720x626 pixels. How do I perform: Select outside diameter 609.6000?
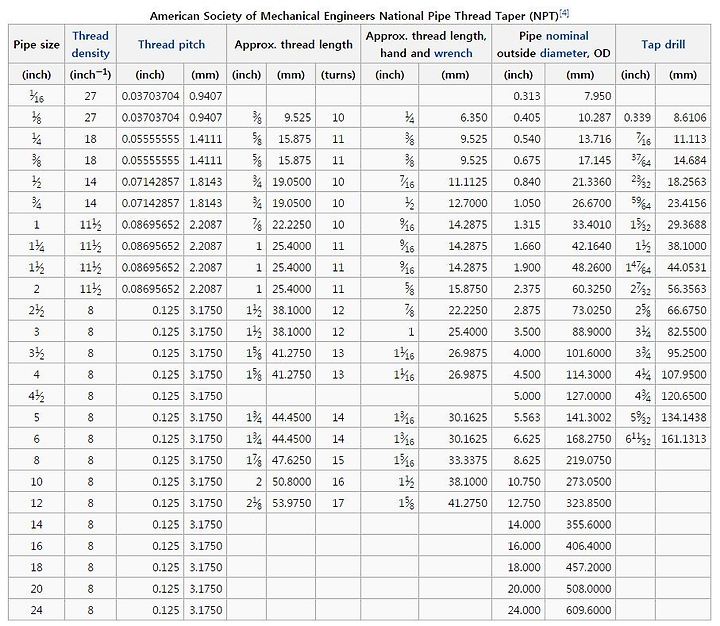[589, 610]
